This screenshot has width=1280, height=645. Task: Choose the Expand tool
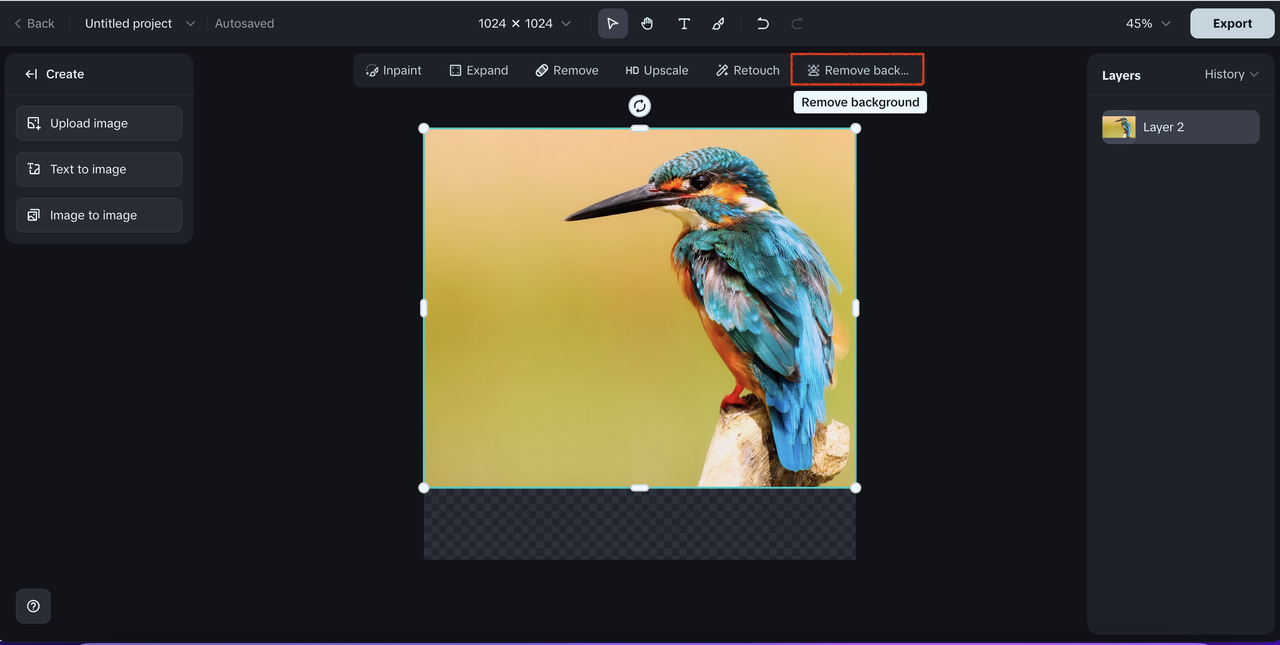pyautogui.click(x=479, y=70)
